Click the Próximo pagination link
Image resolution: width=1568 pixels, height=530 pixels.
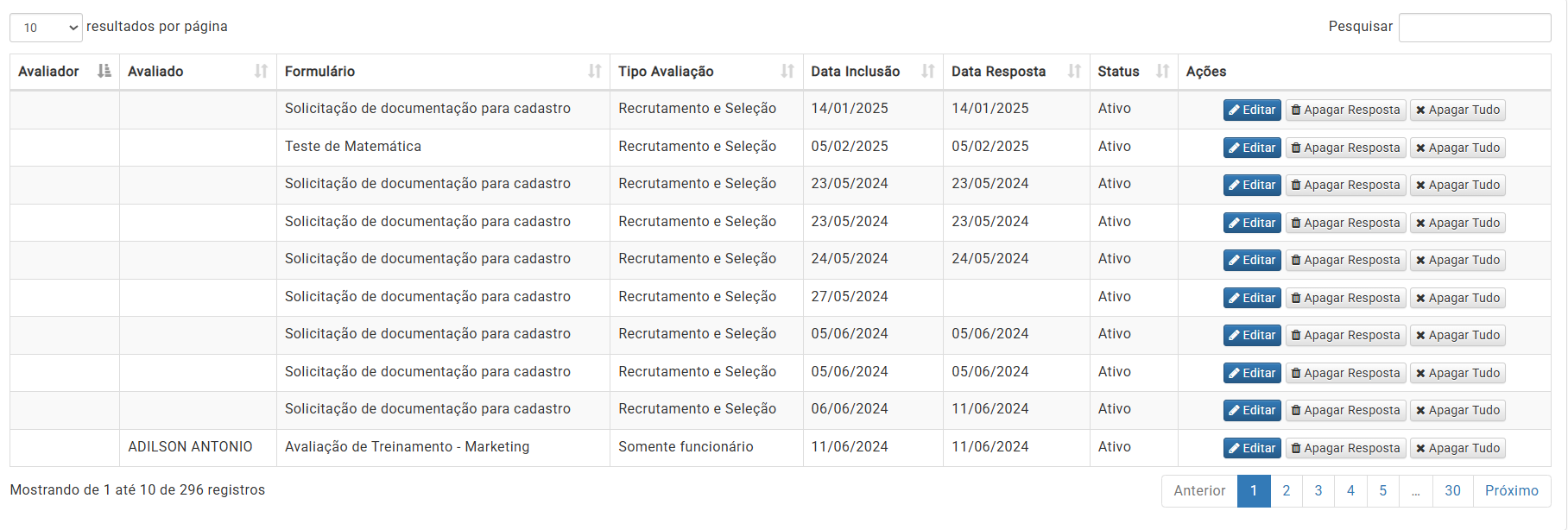click(x=1511, y=491)
